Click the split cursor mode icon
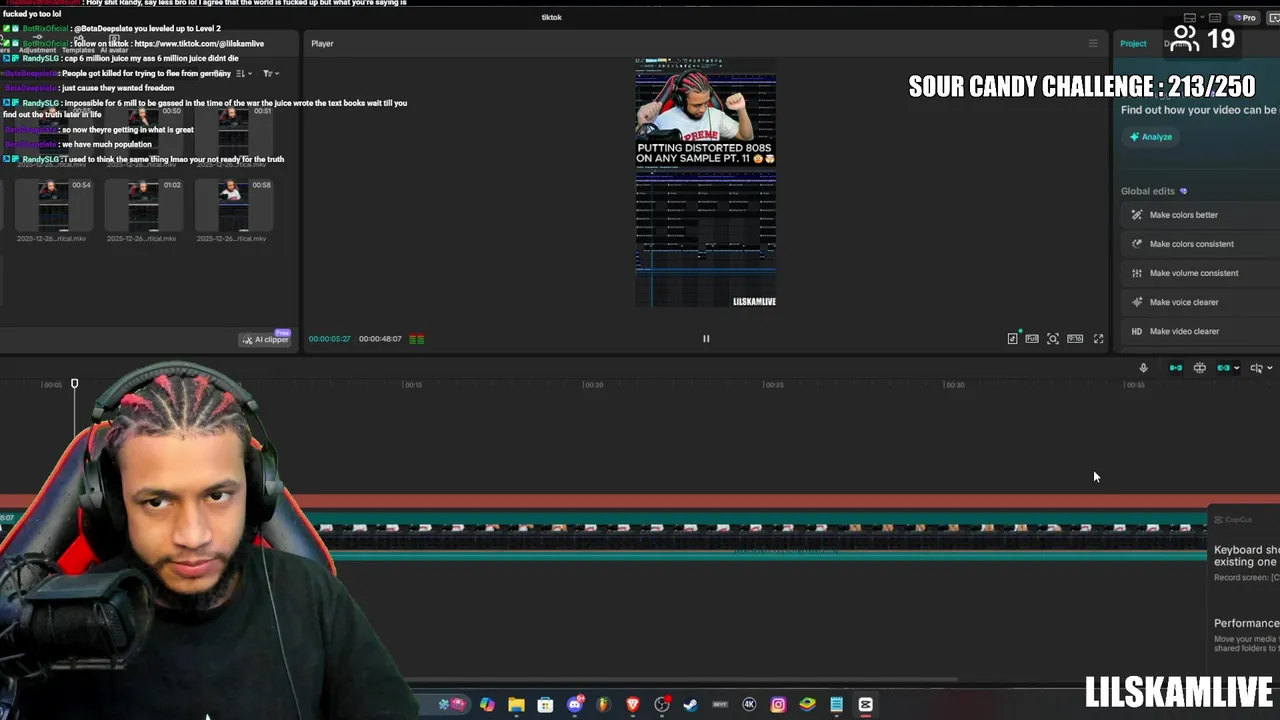Image resolution: width=1280 pixels, height=720 pixels. pyautogui.click(x=1256, y=368)
